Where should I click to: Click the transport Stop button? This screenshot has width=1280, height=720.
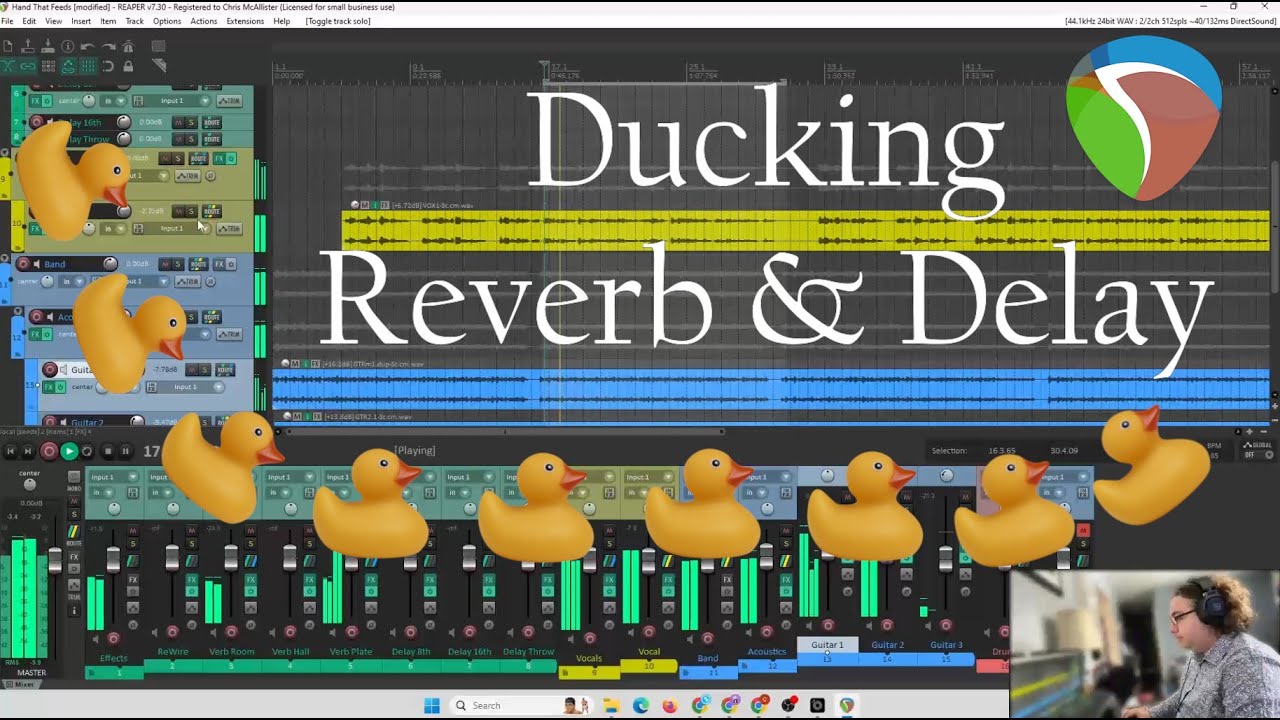pos(107,452)
